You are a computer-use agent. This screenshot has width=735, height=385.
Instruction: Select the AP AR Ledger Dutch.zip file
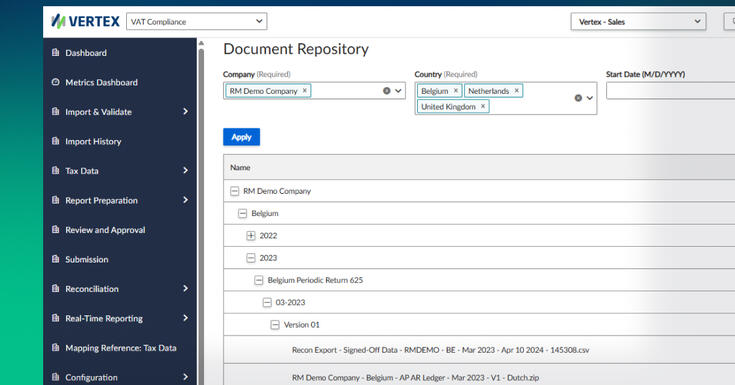pyautogui.click(x=415, y=377)
